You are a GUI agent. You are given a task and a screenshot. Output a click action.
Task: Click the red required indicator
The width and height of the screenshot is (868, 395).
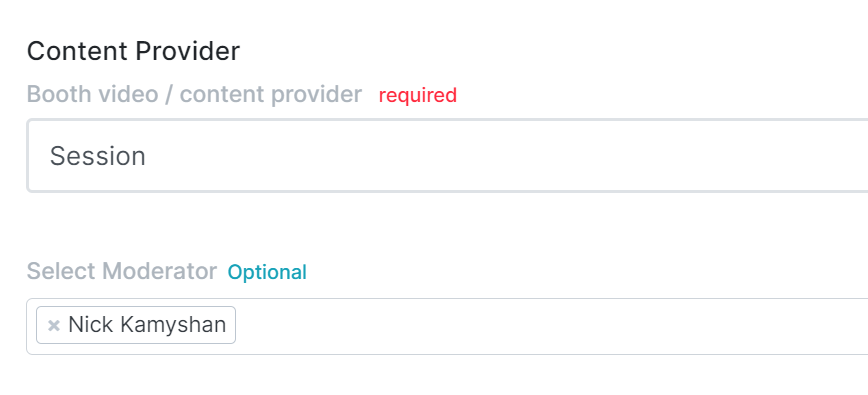tap(418, 95)
